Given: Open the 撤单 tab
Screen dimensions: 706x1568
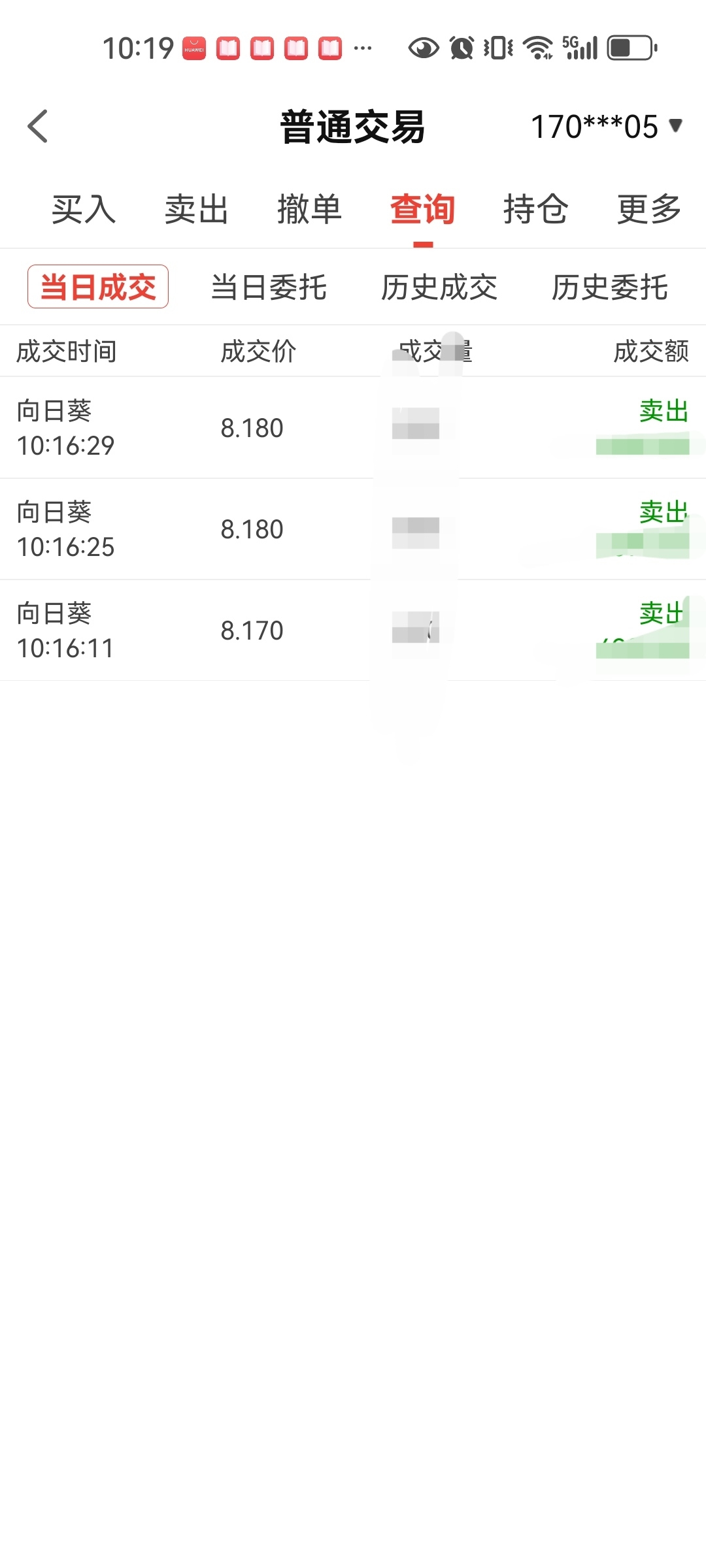Looking at the screenshot, I should pos(309,210).
